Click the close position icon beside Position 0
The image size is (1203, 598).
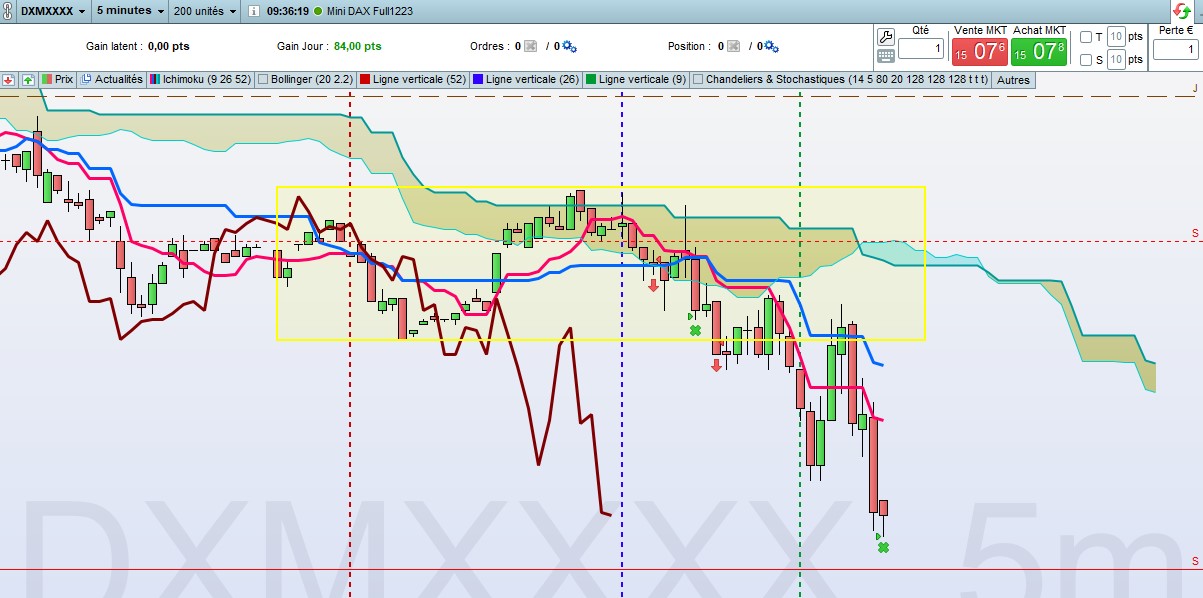point(732,46)
